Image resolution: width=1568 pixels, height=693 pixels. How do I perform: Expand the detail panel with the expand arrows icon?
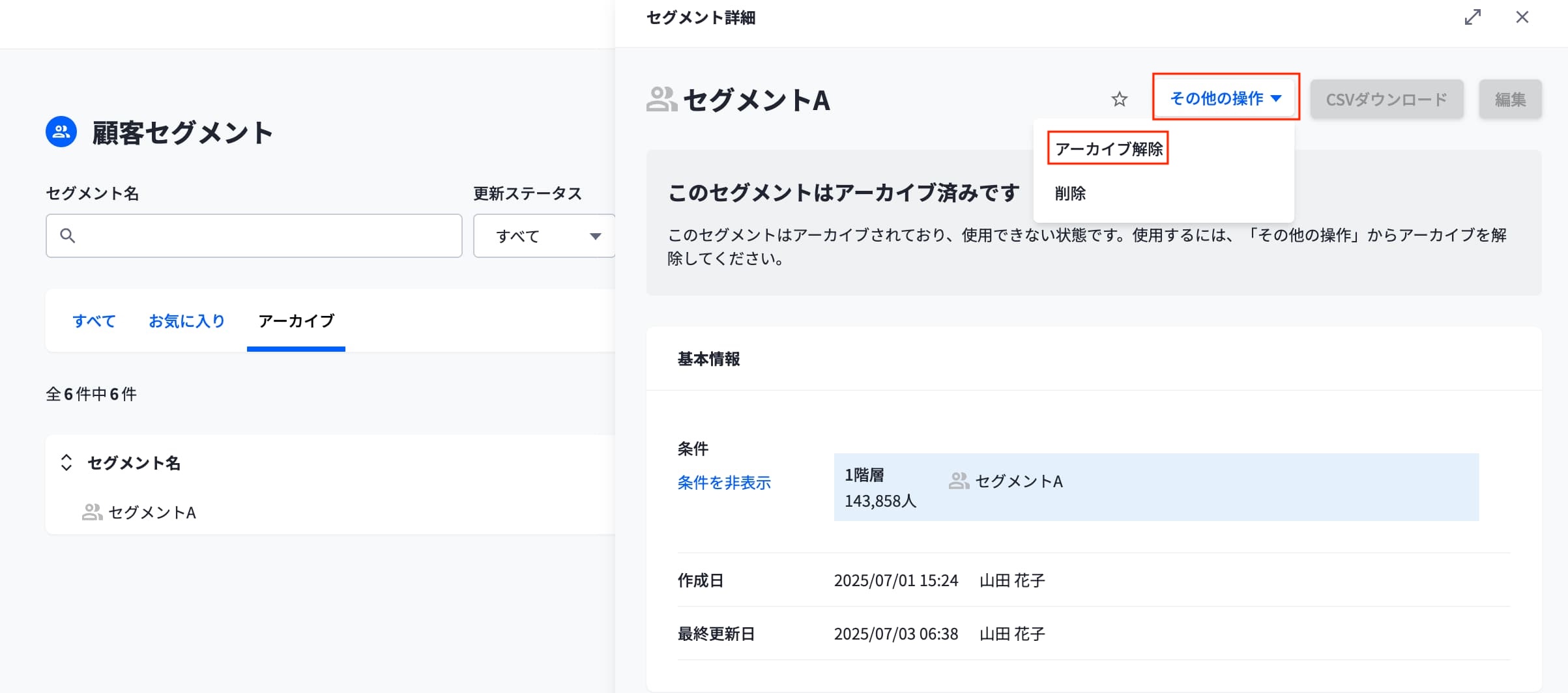tap(1472, 17)
